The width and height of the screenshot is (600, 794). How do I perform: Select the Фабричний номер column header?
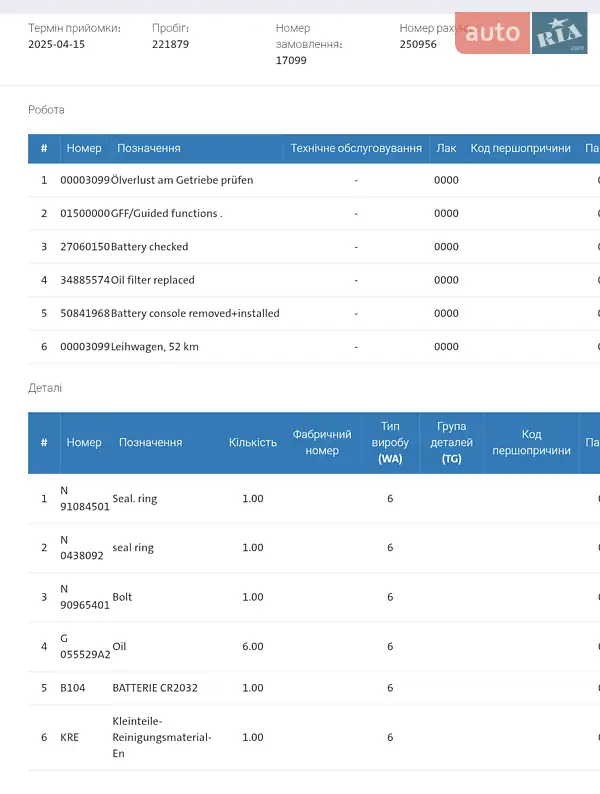(322, 442)
